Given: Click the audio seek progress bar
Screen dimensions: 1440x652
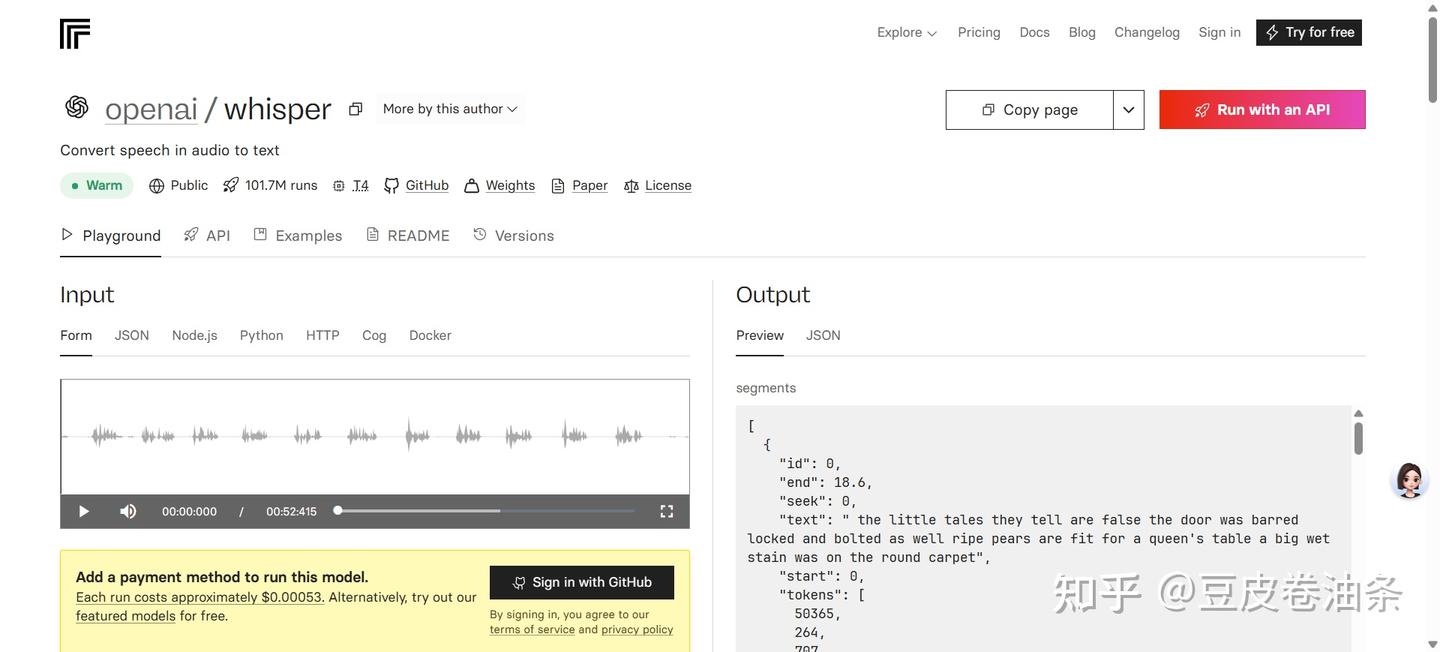Looking at the screenshot, I should pos(485,511).
